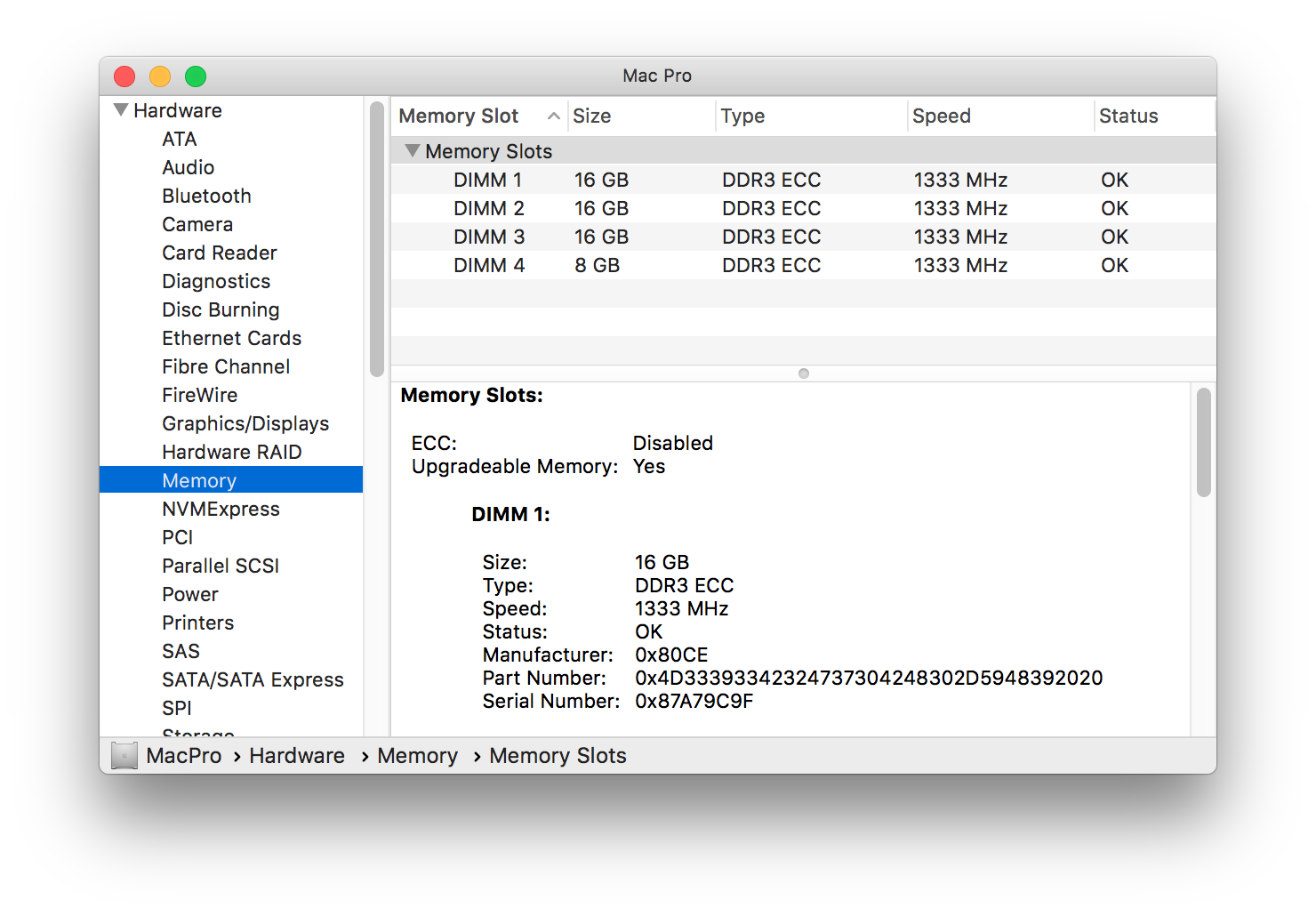Toggle sort arrow on Memory Slot column
The height and width of the screenshot is (916, 1316).
[554, 117]
